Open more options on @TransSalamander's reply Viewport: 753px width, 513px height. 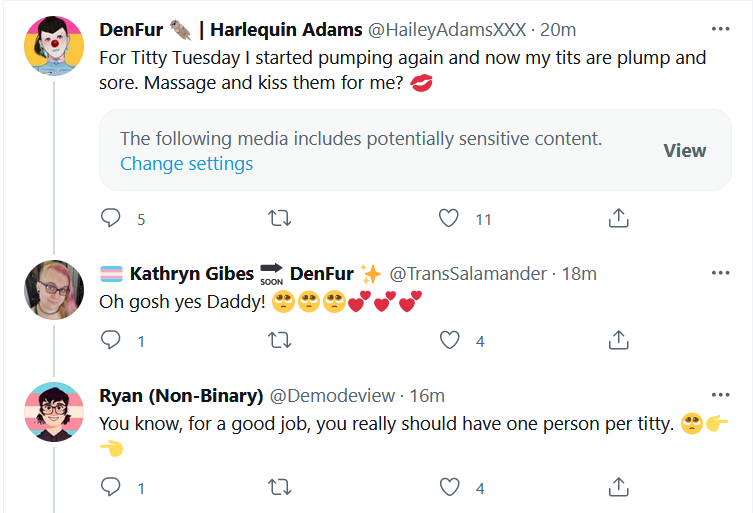pyautogui.click(x=720, y=273)
